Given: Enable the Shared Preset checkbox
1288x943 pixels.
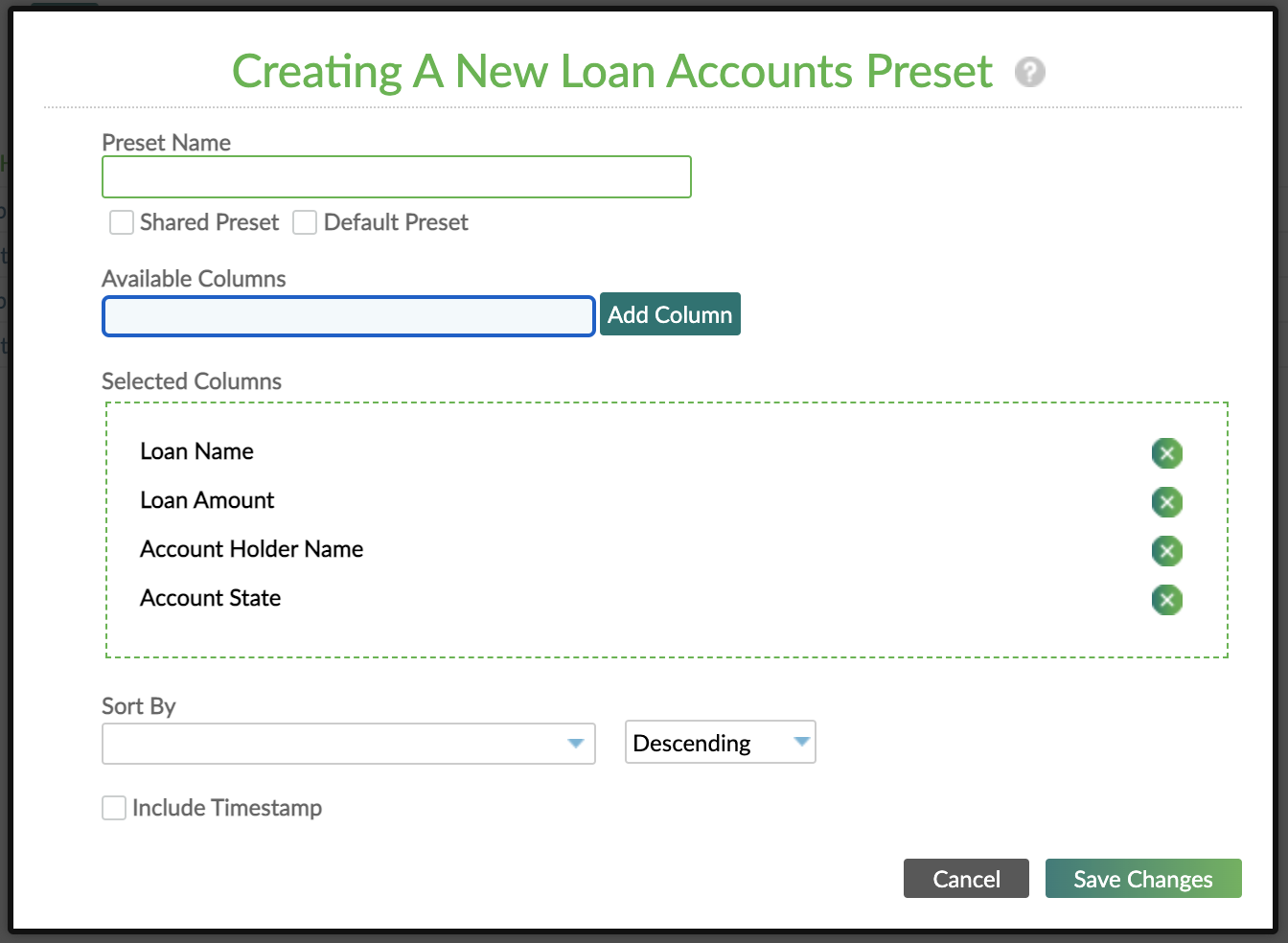Looking at the screenshot, I should [x=122, y=222].
